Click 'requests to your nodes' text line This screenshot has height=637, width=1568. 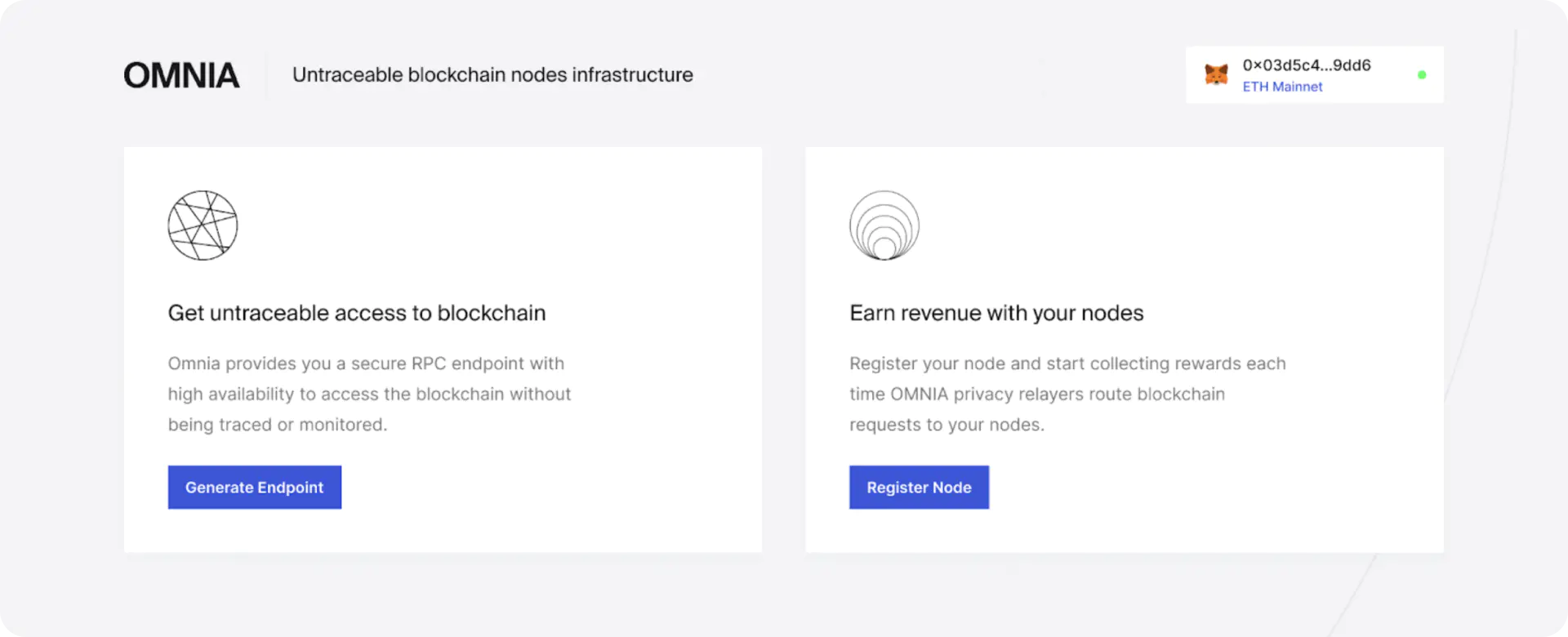(x=947, y=425)
